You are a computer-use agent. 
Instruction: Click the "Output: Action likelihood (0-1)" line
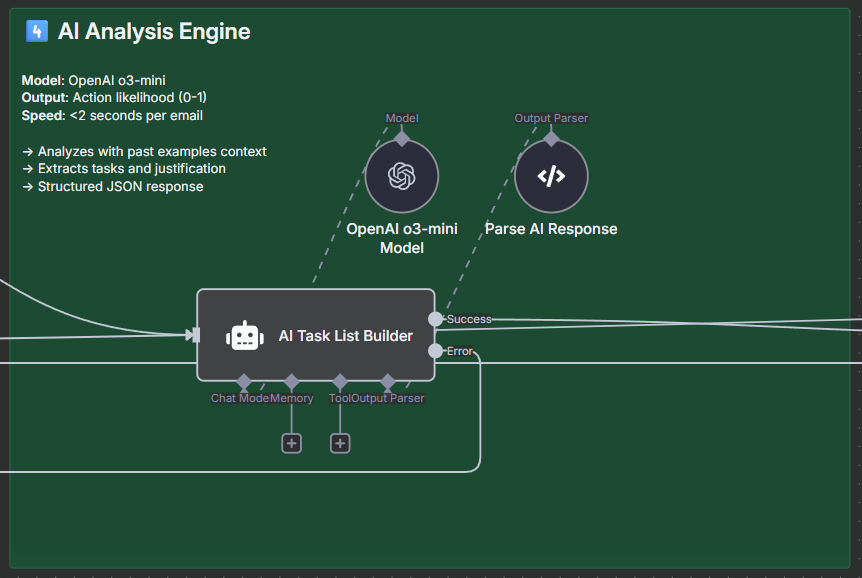114,97
